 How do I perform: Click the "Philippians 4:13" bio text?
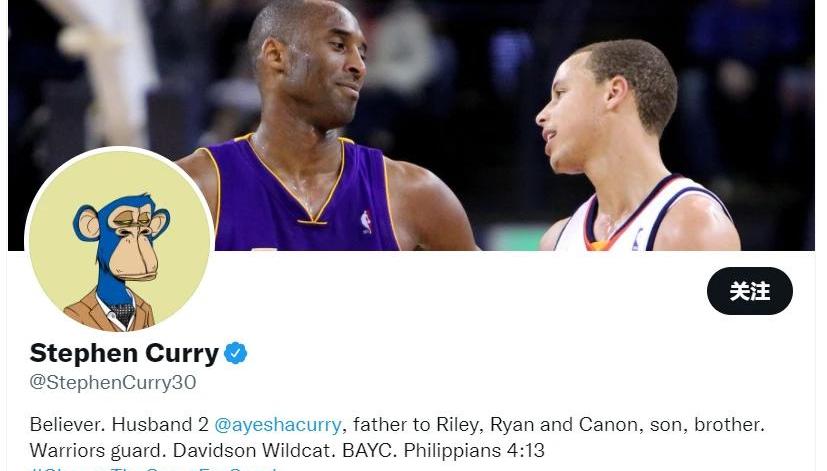[x=474, y=451]
